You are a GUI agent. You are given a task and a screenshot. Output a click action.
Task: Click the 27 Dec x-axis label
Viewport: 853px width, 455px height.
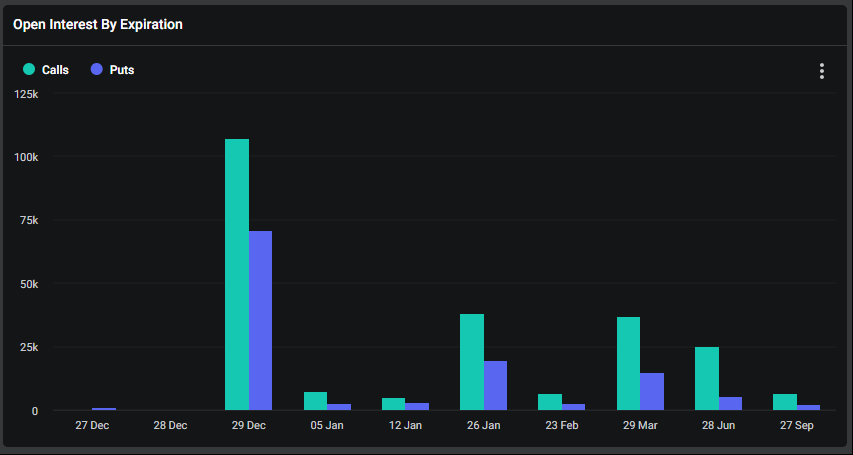coord(92,426)
